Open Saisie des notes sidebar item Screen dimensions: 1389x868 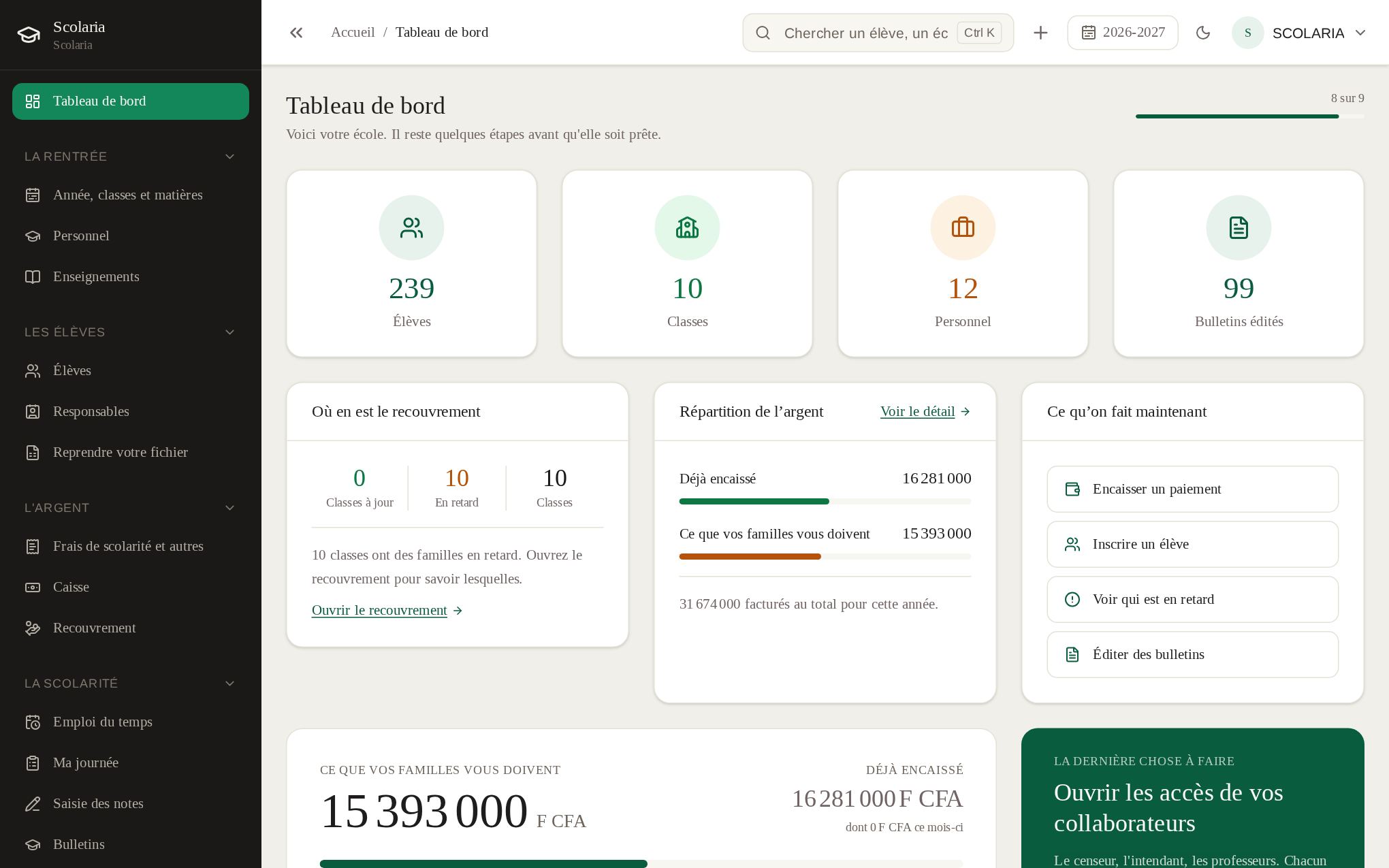point(131,803)
